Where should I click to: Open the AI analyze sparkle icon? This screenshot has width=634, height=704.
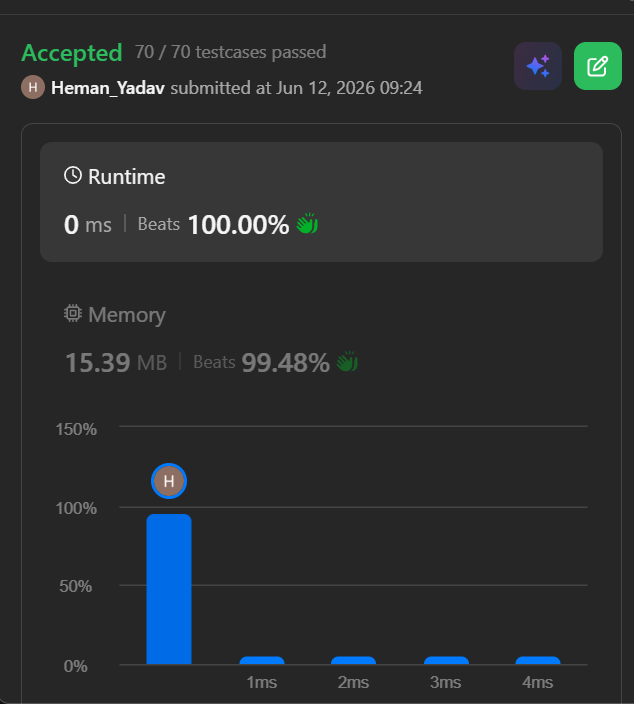pos(537,66)
